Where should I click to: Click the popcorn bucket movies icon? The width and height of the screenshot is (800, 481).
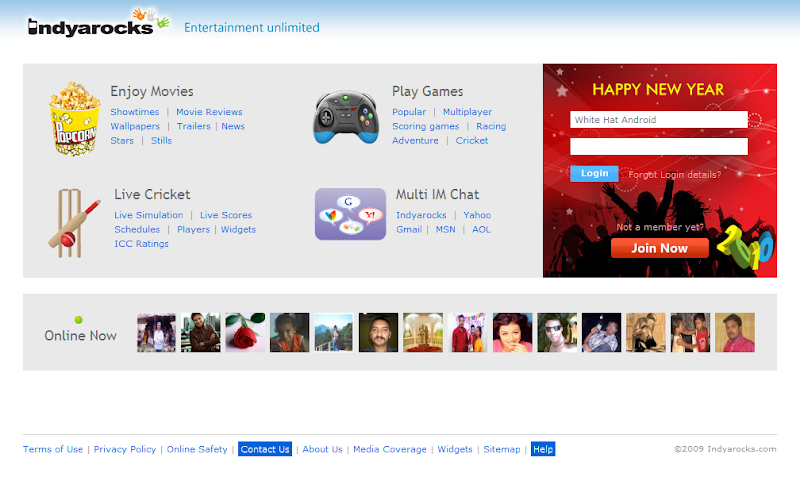[74, 118]
